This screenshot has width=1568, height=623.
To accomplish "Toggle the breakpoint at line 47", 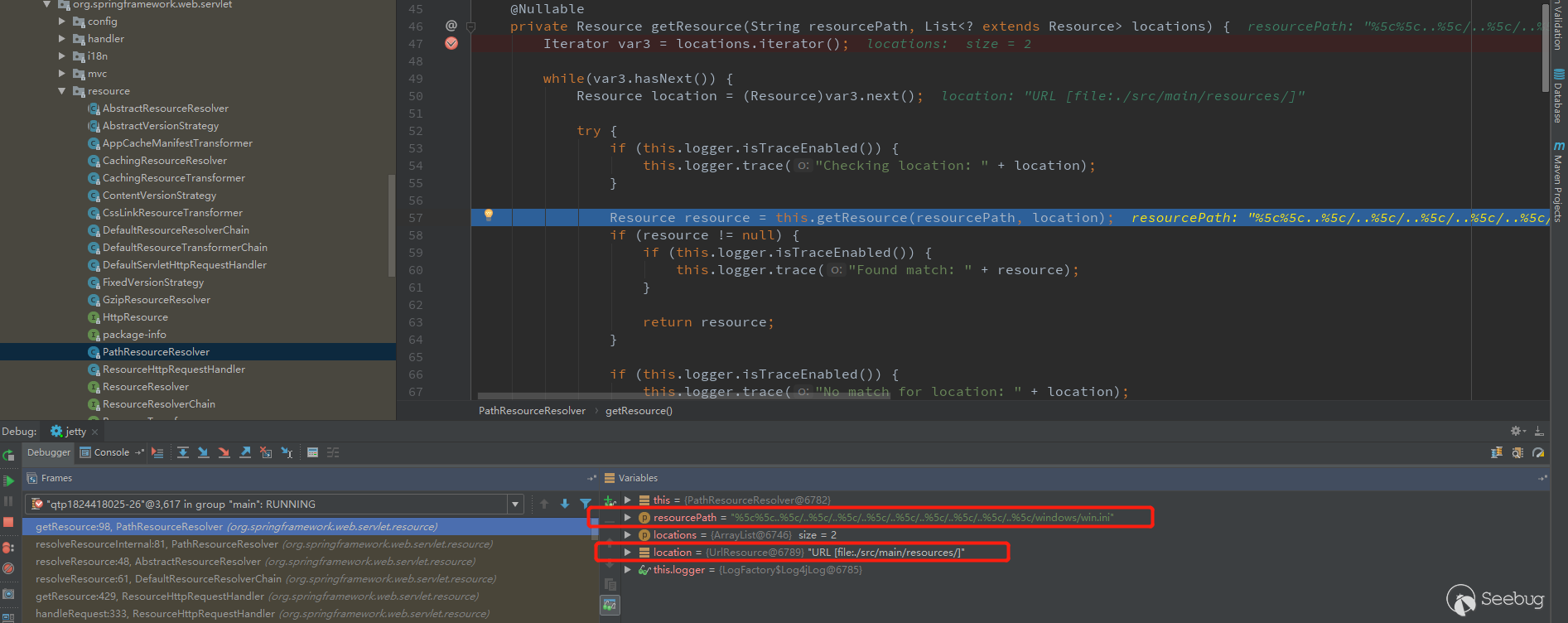I will 451,43.
